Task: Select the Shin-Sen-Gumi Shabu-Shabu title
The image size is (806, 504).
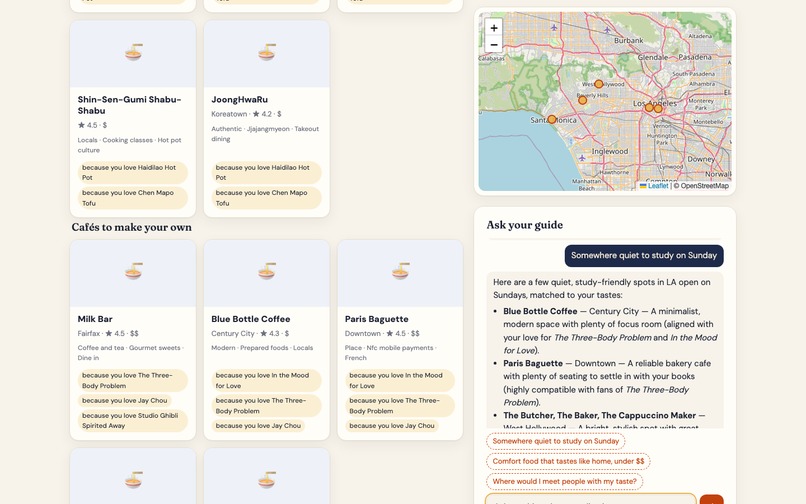Action: pos(130,105)
